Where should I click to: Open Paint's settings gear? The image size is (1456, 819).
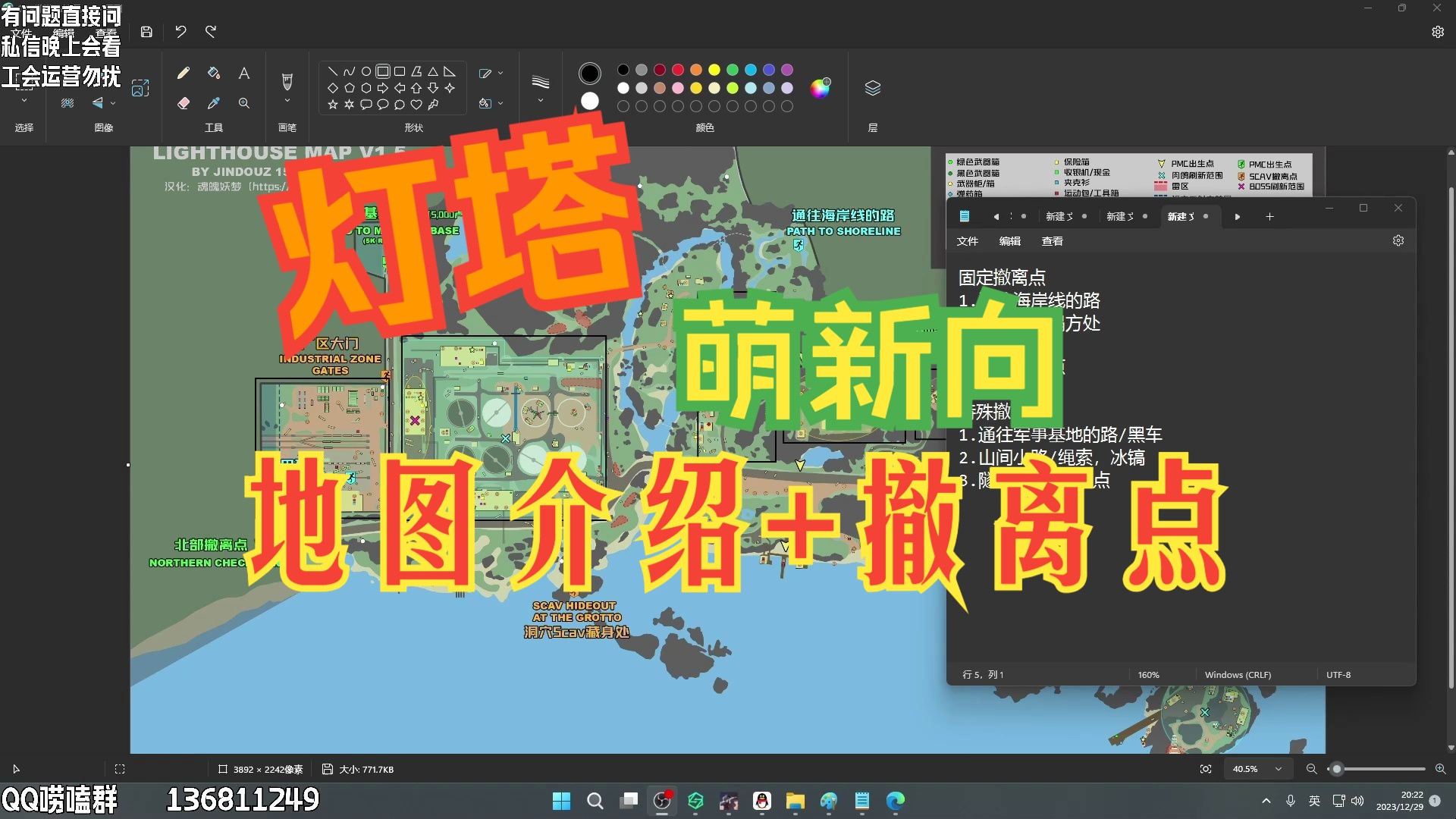tap(1438, 32)
